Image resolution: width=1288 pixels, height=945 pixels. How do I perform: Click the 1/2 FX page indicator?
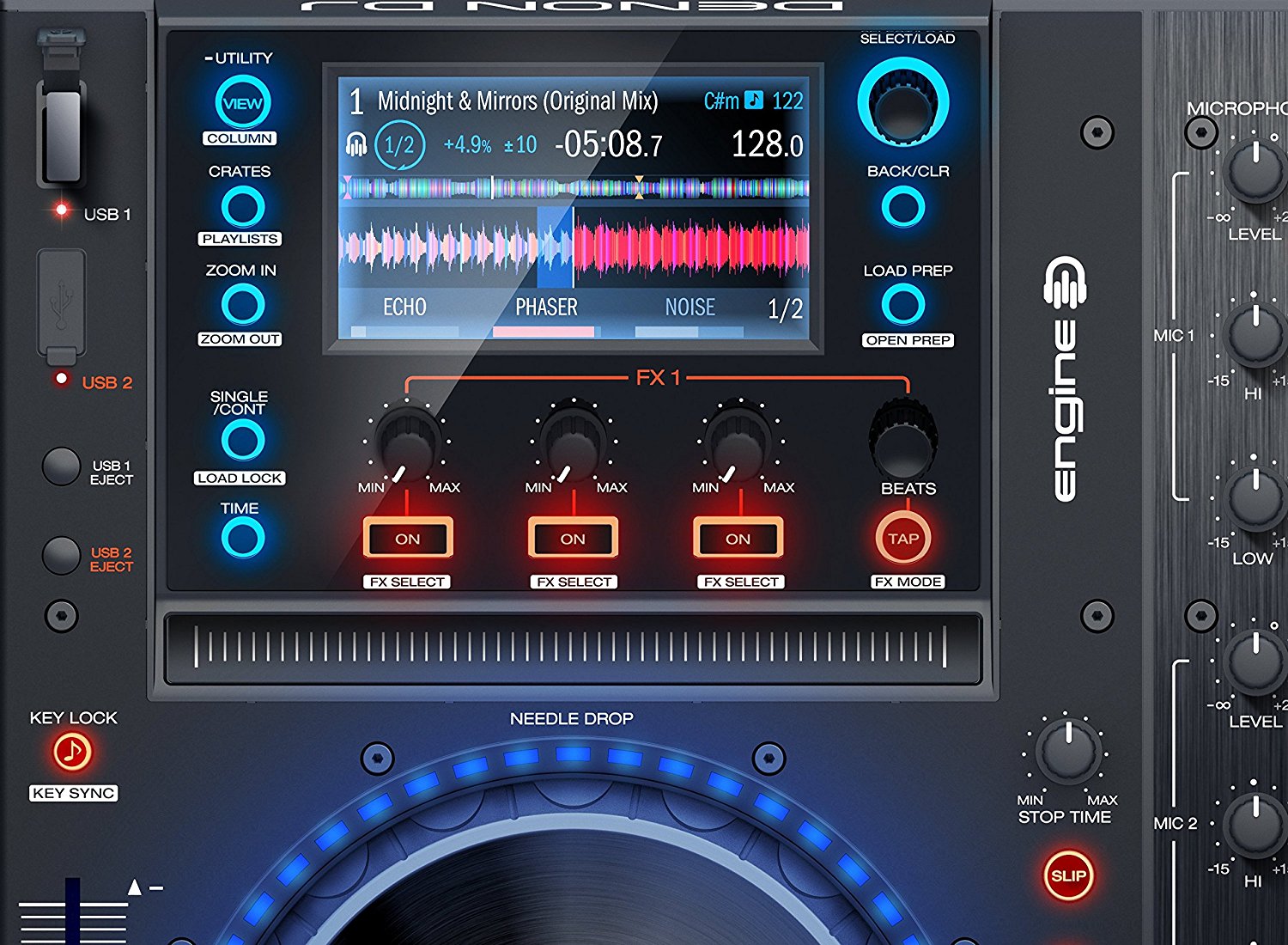[x=785, y=308]
